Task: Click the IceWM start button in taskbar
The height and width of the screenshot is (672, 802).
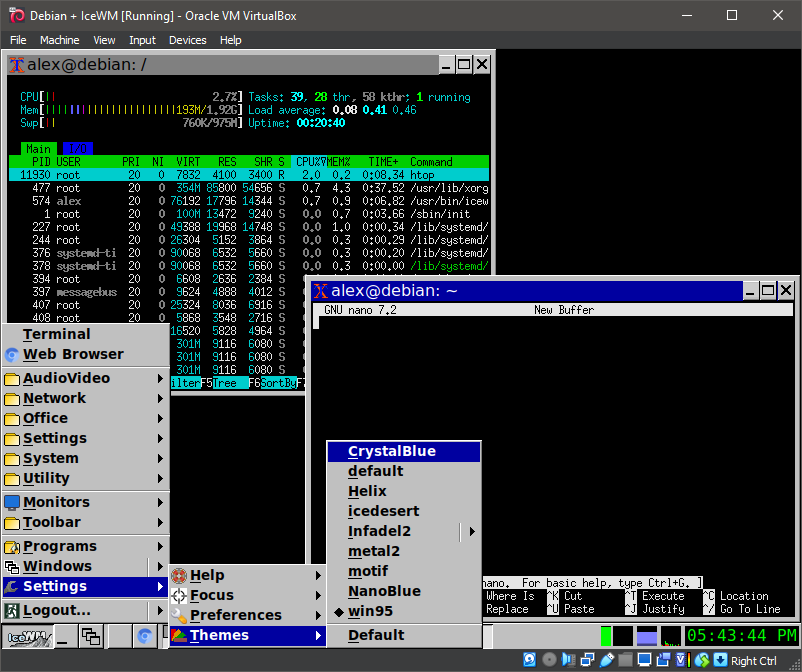Action: click(26, 636)
